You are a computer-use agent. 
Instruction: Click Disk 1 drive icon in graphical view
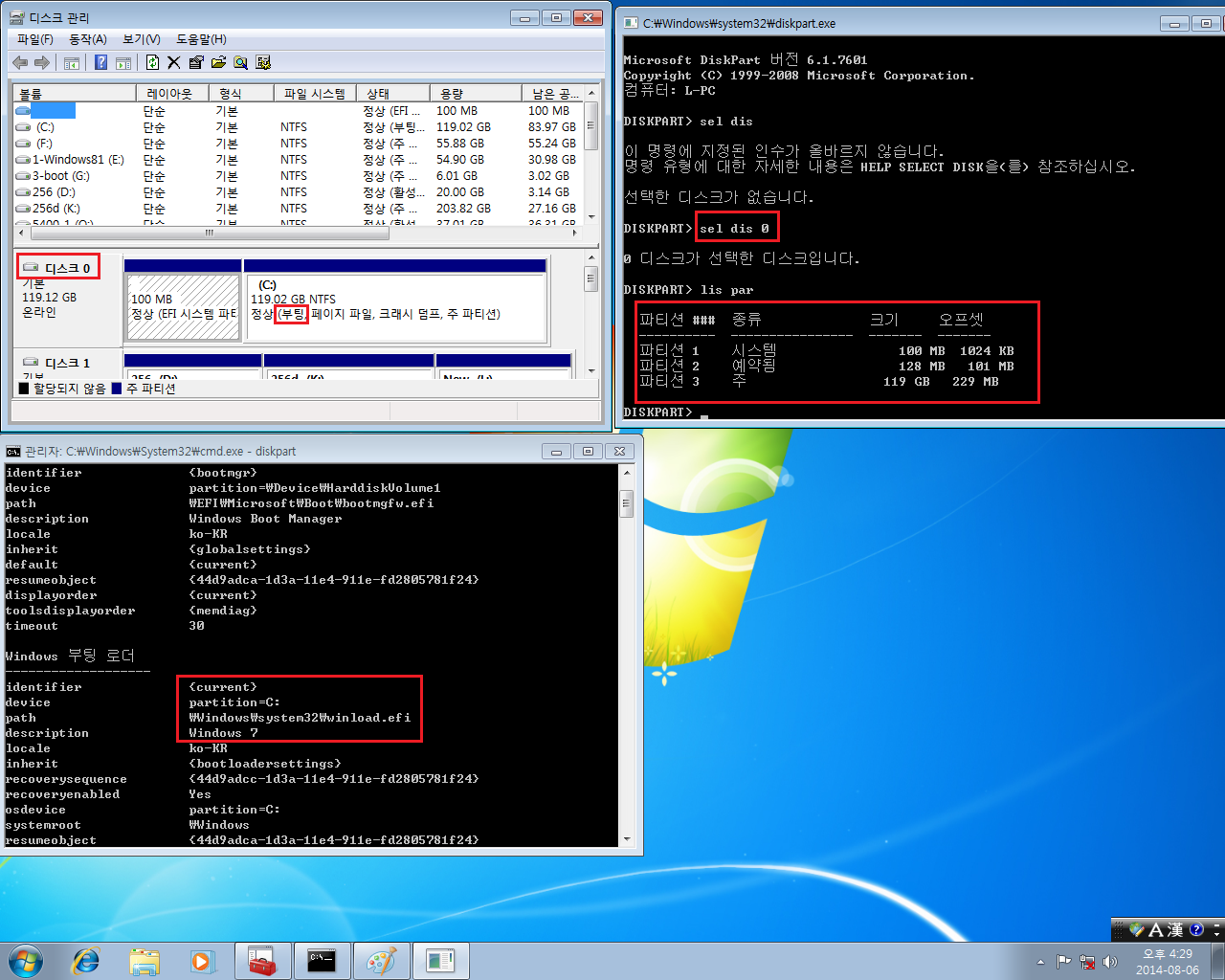(x=31, y=363)
